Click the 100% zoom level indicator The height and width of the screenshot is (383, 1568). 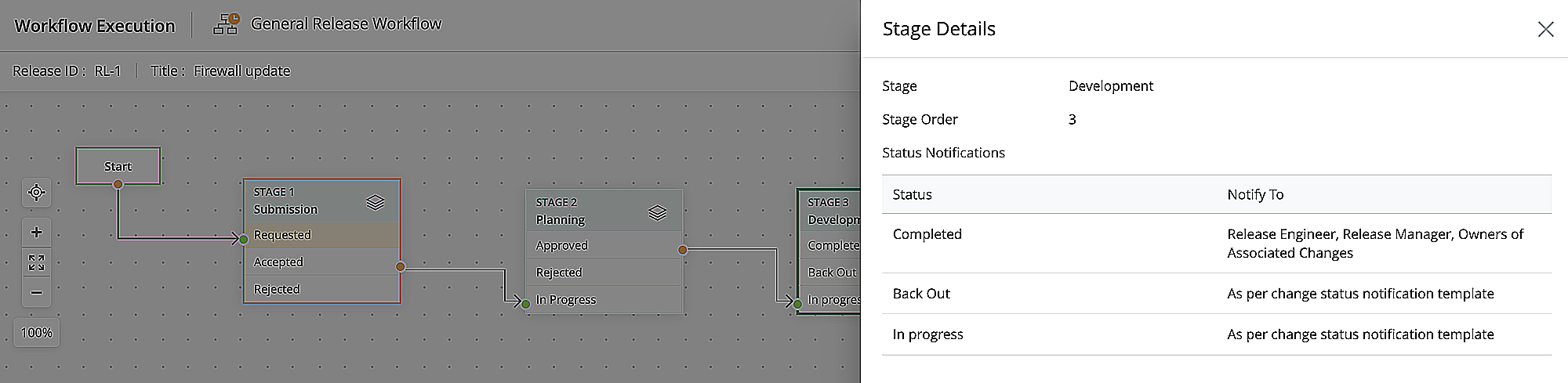click(x=36, y=333)
